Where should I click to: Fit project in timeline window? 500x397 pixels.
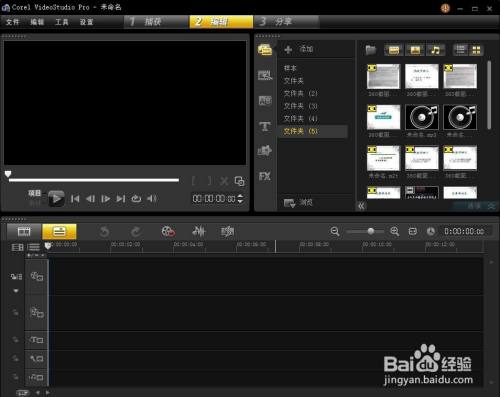coord(413,231)
